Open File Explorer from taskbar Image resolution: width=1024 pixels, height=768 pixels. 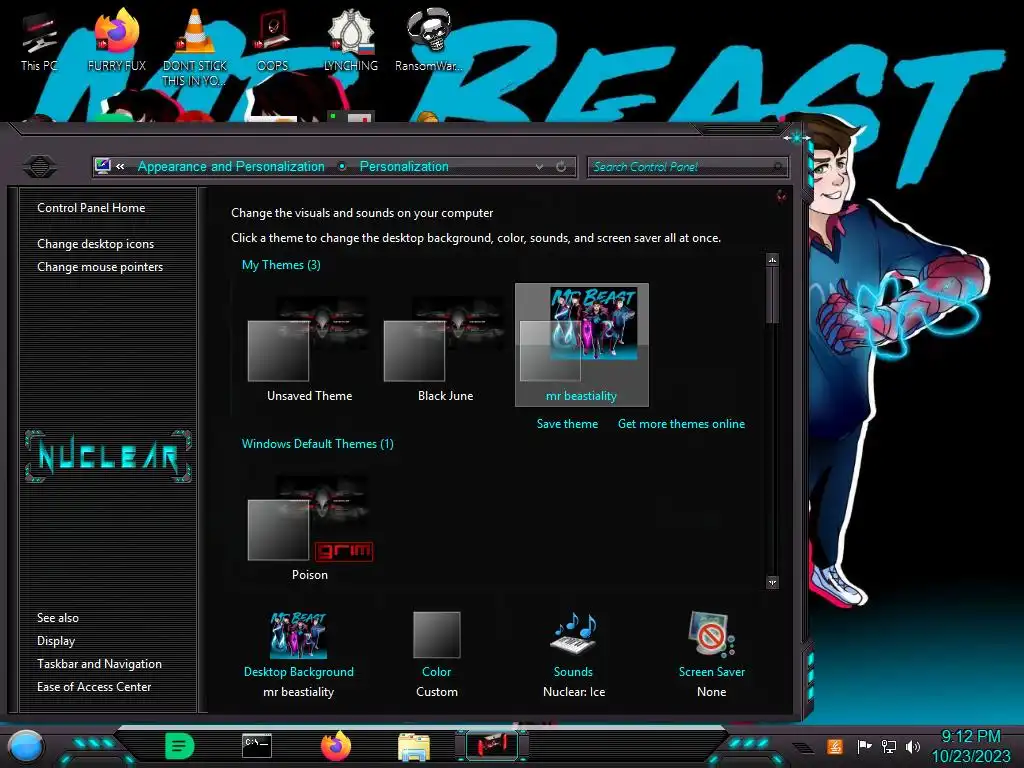[413, 746]
